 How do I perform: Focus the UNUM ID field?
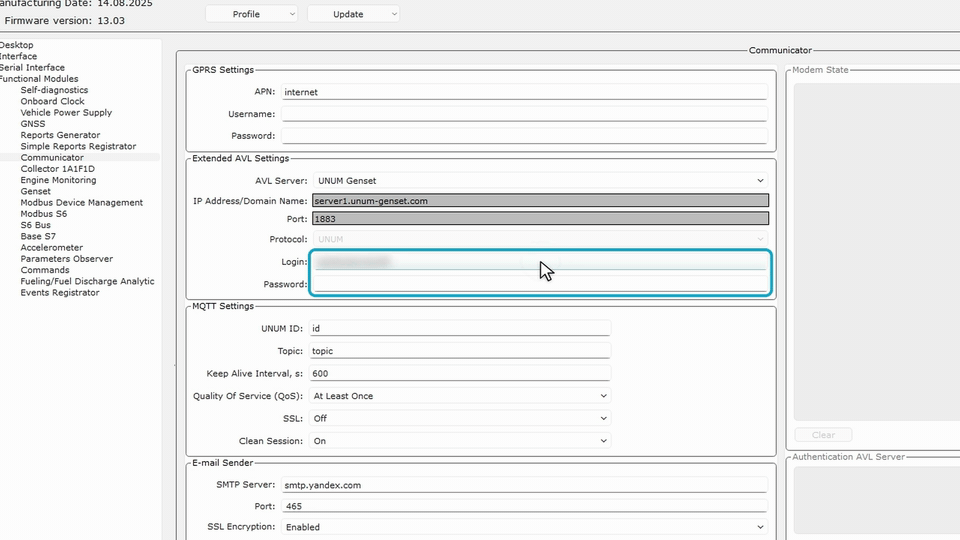[x=460, y=328]
